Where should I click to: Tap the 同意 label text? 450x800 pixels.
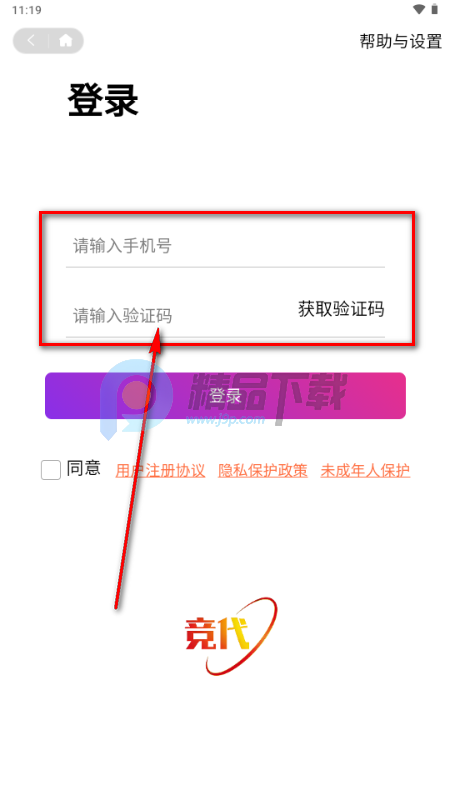(x=84, y=468)
